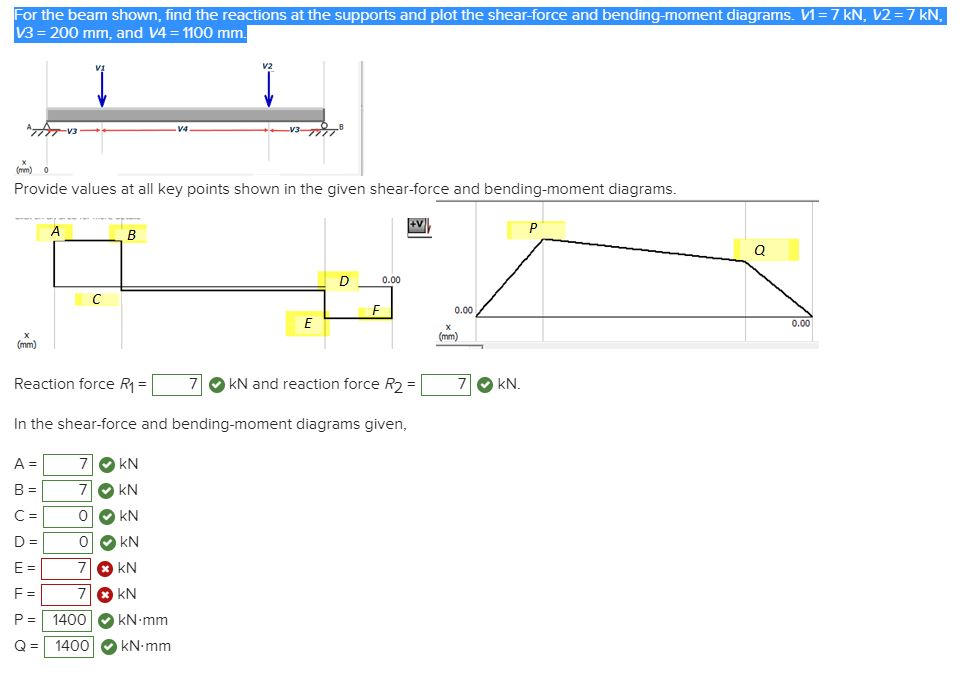
Task: Click label F on the shear-force diagram
Action: [374, 310]
